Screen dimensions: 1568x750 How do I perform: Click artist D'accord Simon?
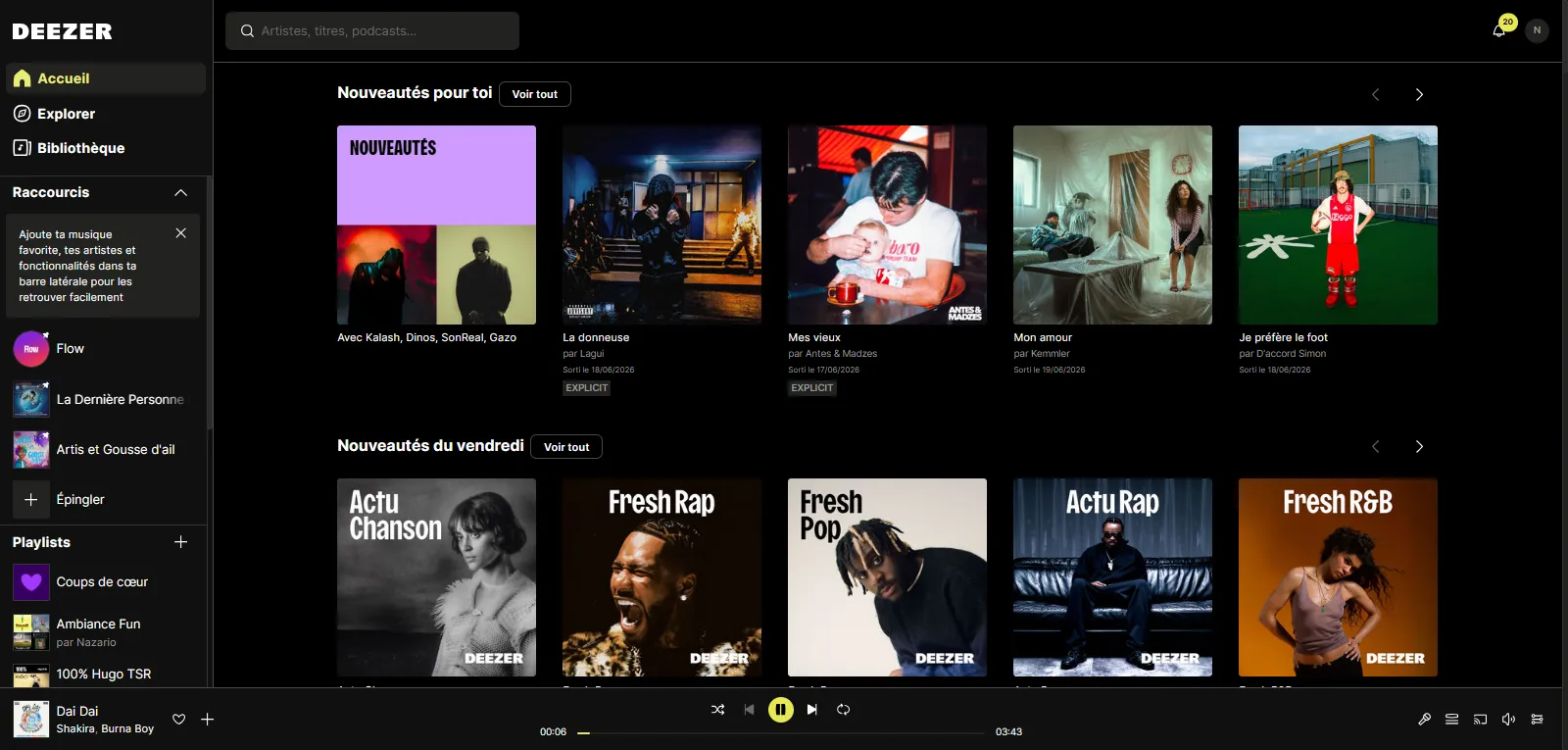(x=1291, y=354)
